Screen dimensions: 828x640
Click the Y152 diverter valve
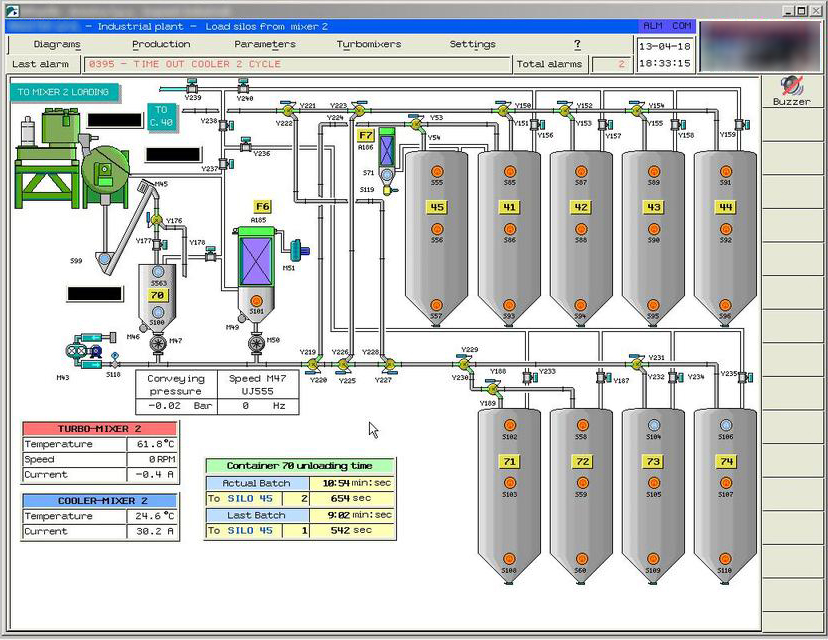[564, 110]
